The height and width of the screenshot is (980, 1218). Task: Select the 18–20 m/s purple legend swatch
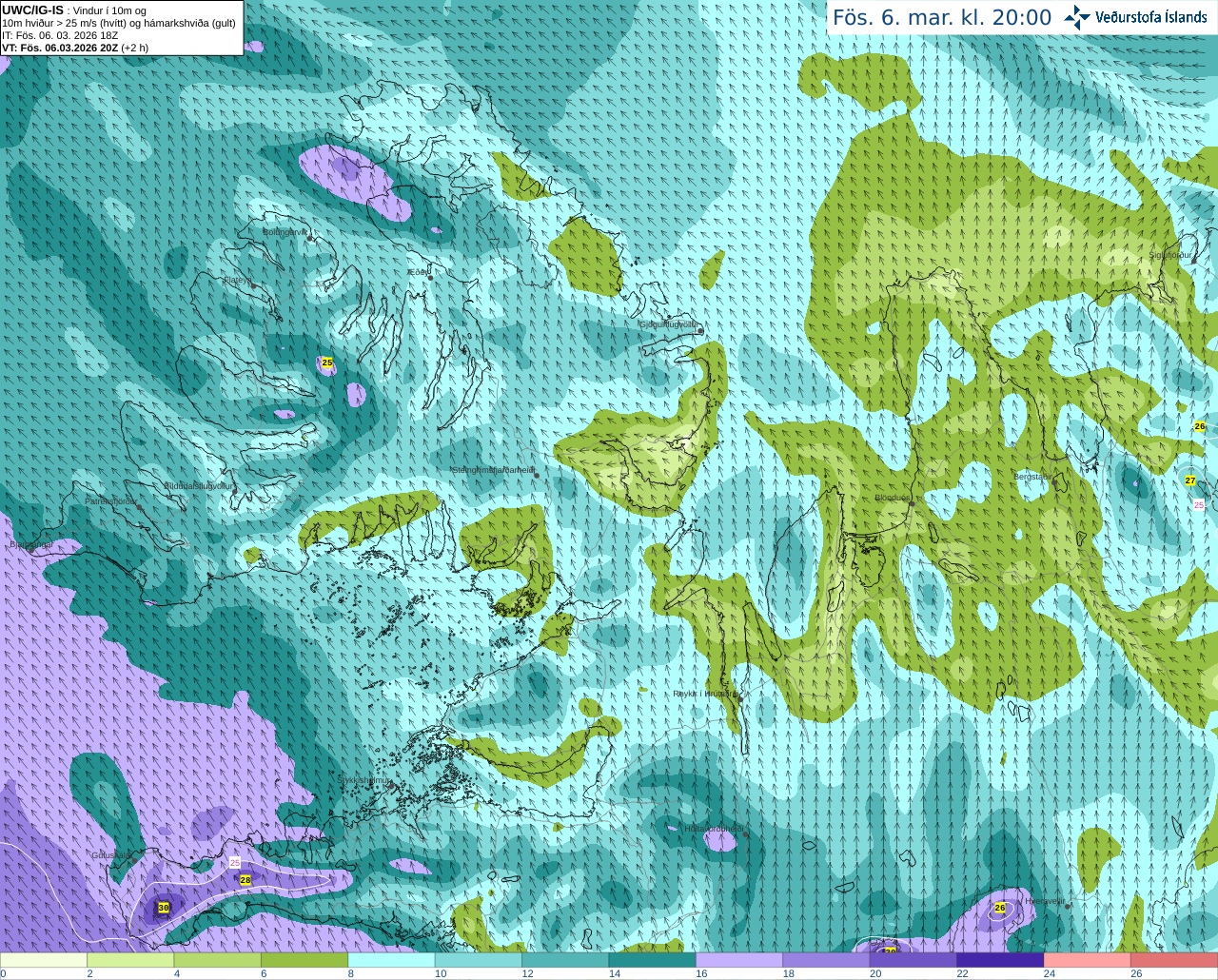(827, 960)
